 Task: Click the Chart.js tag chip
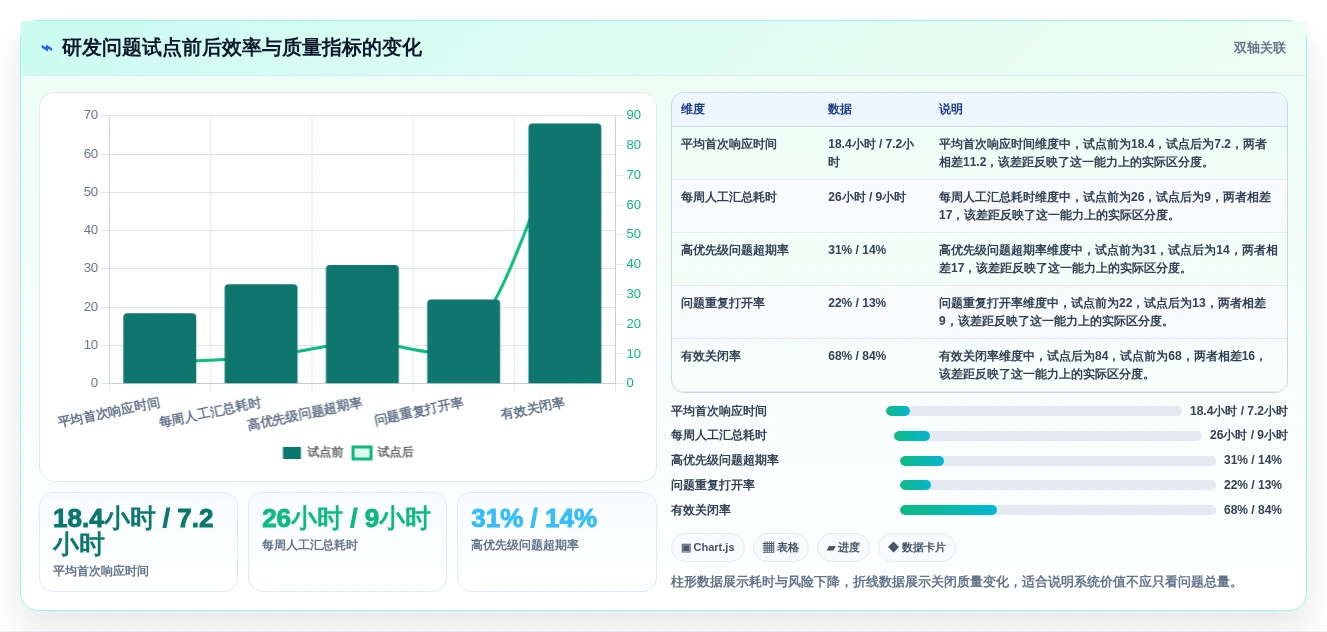pos(708,547)
